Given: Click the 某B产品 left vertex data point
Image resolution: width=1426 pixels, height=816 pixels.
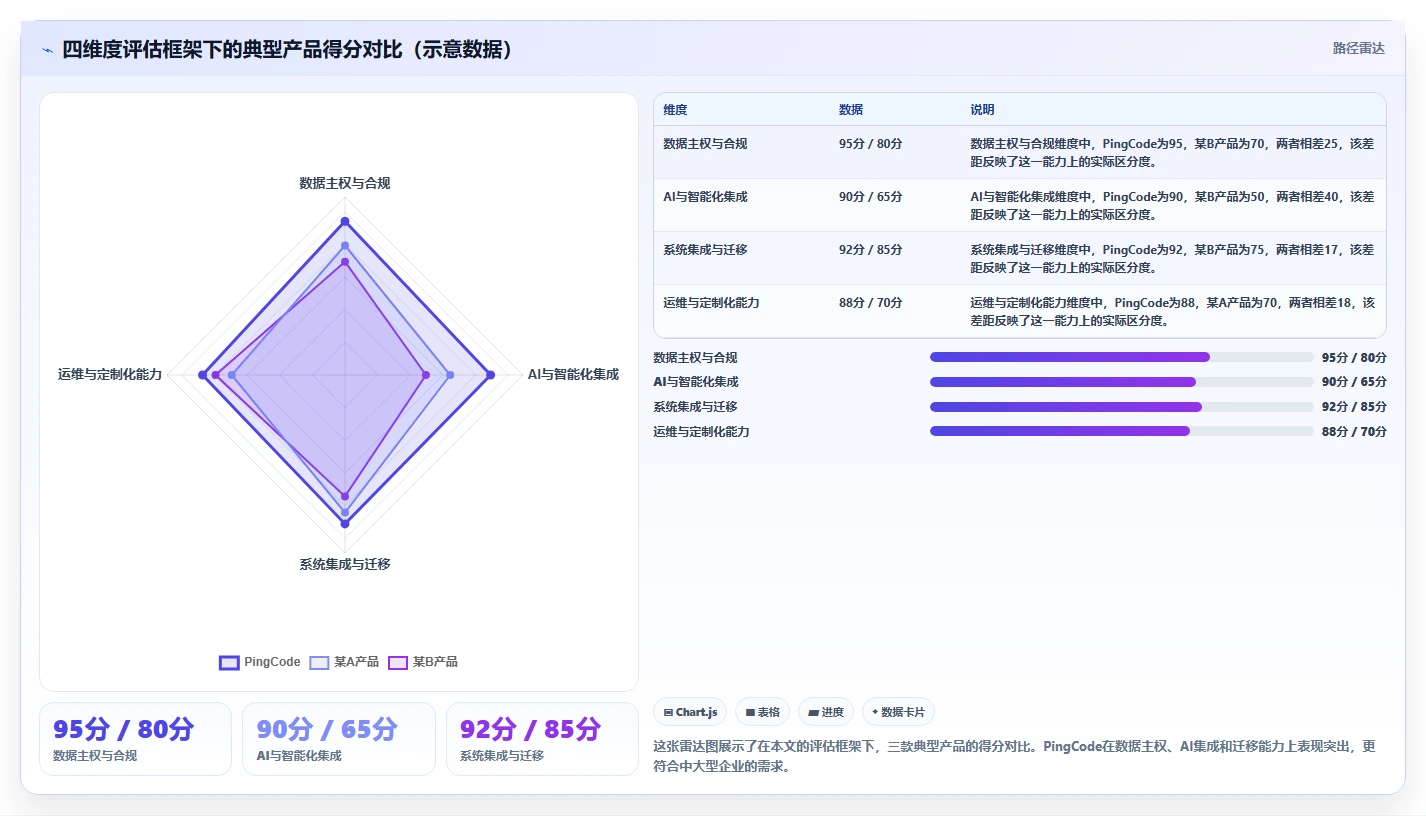Looking at the screenshot, I should coord(215,375).
